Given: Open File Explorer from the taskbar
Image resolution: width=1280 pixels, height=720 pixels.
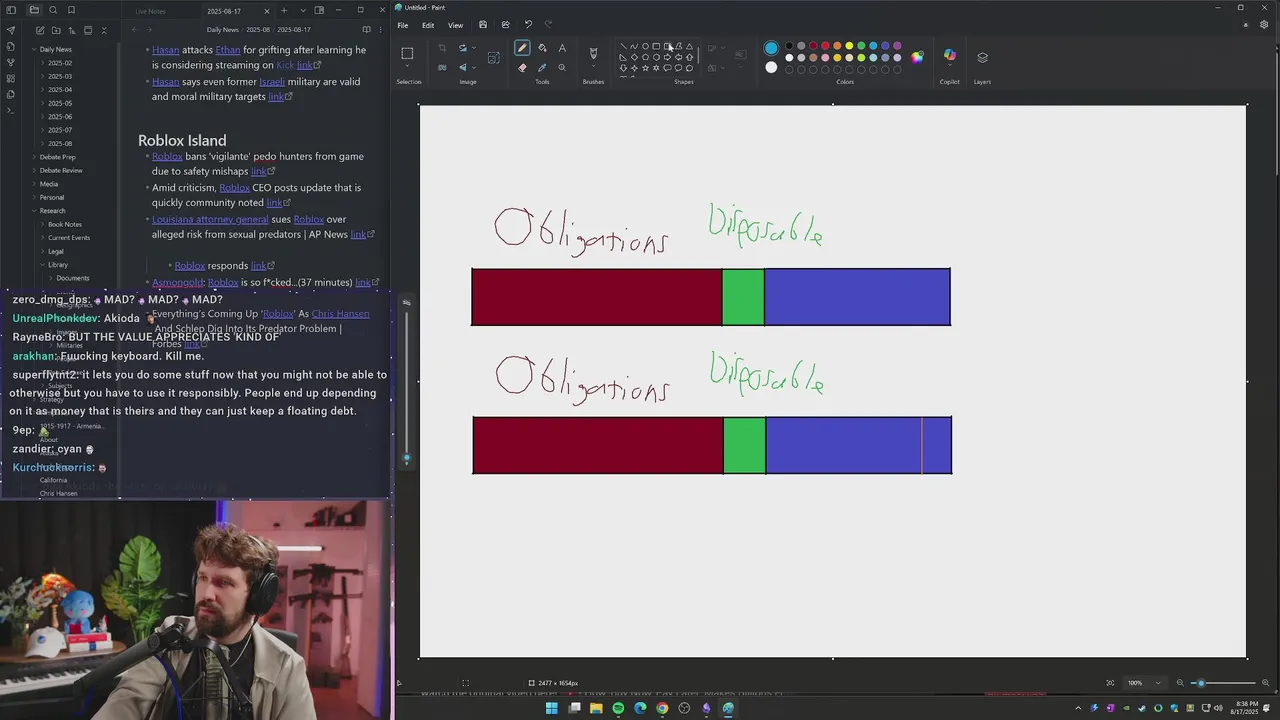Looking at the screenshot, I should coord(596,708).
